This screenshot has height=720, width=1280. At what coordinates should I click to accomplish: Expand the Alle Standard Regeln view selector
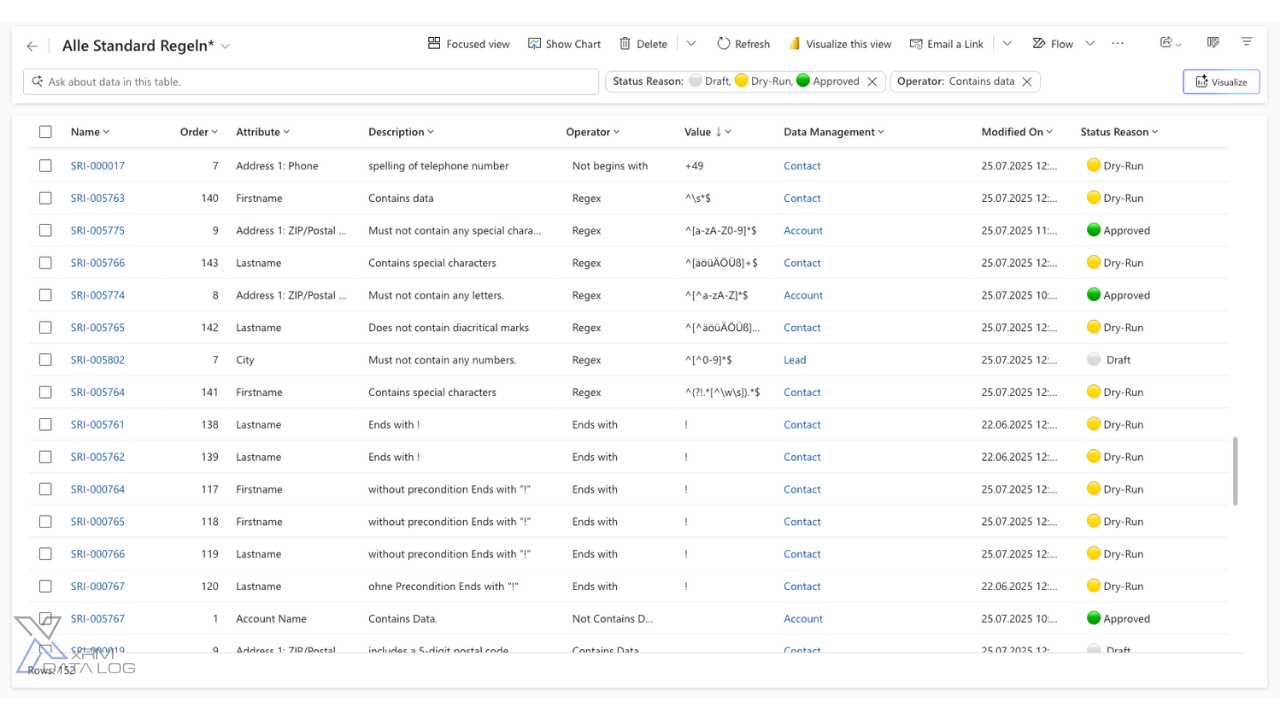pos(225,46)
